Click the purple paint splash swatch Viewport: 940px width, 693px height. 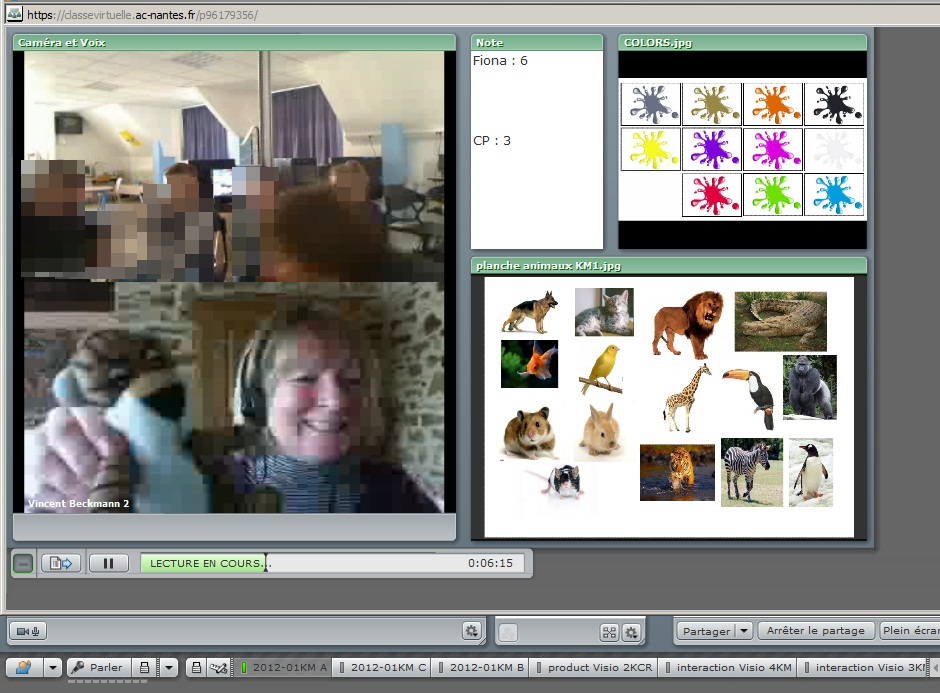point(711,149)
